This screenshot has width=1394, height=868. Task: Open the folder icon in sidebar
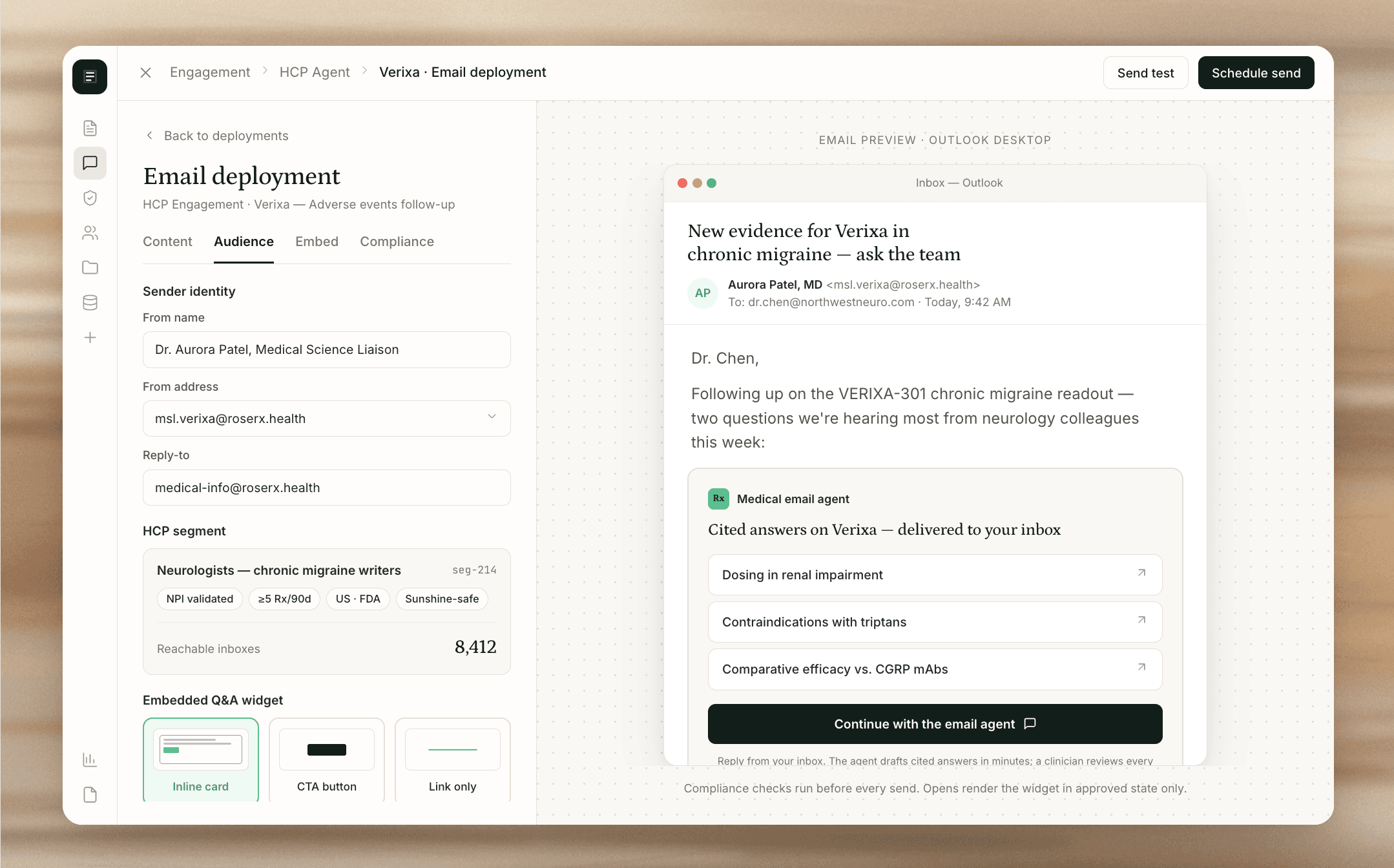click(x=90, y=267)
